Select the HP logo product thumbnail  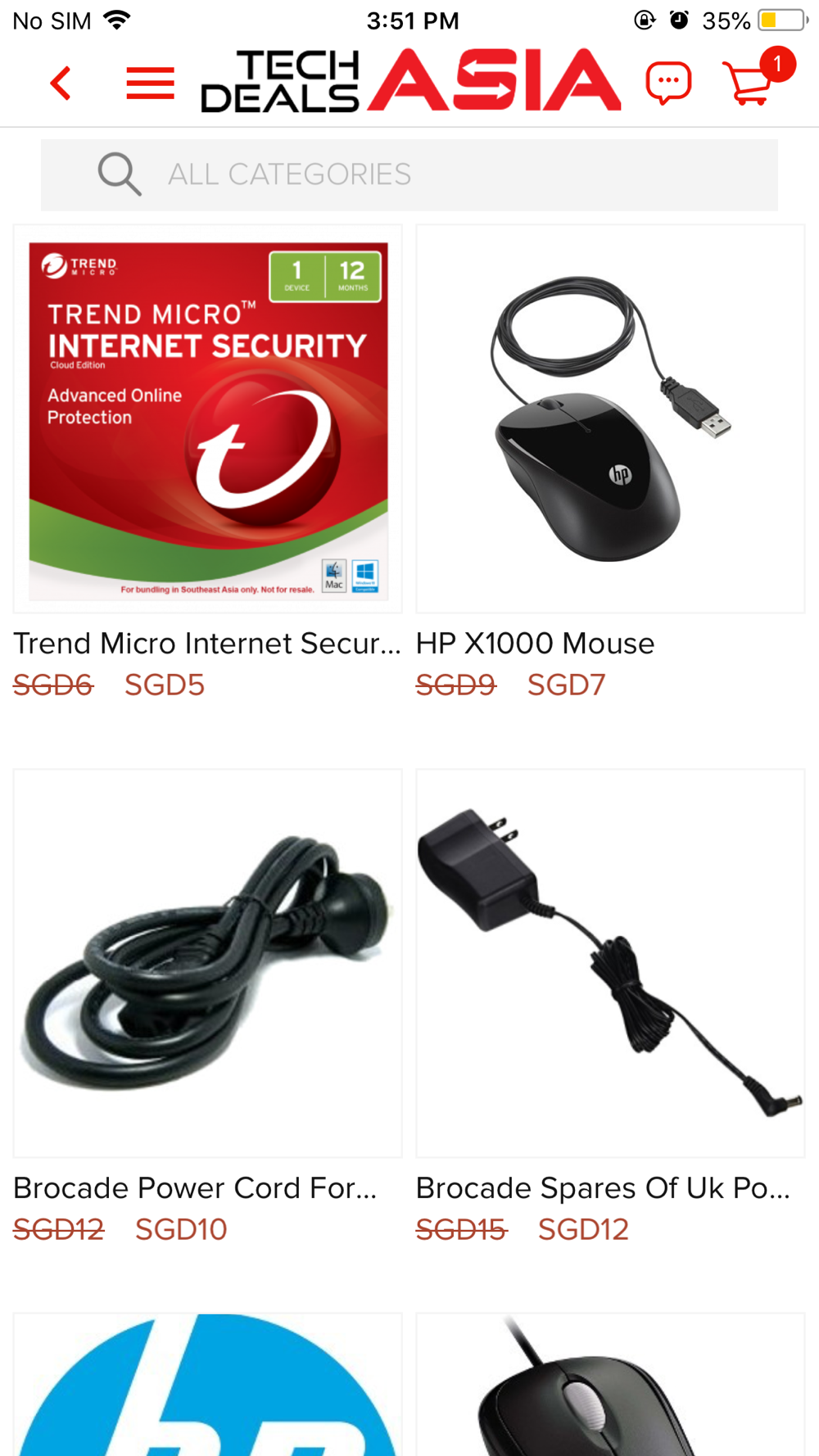(208, 1385)
